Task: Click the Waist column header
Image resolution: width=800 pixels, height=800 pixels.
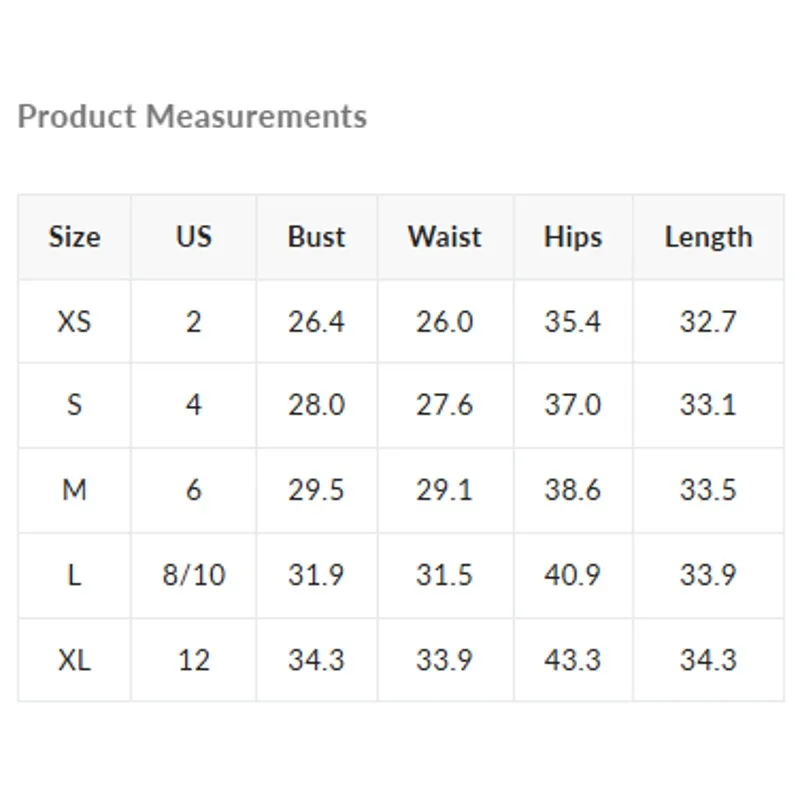Action: click(x=444, y=237)
